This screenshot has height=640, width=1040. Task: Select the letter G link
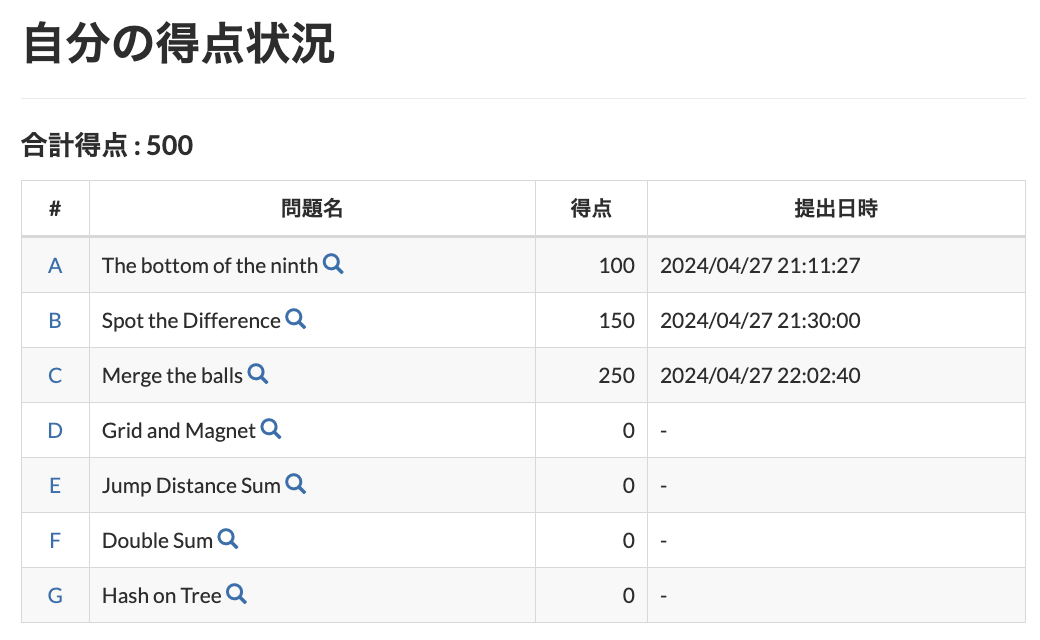55,594
